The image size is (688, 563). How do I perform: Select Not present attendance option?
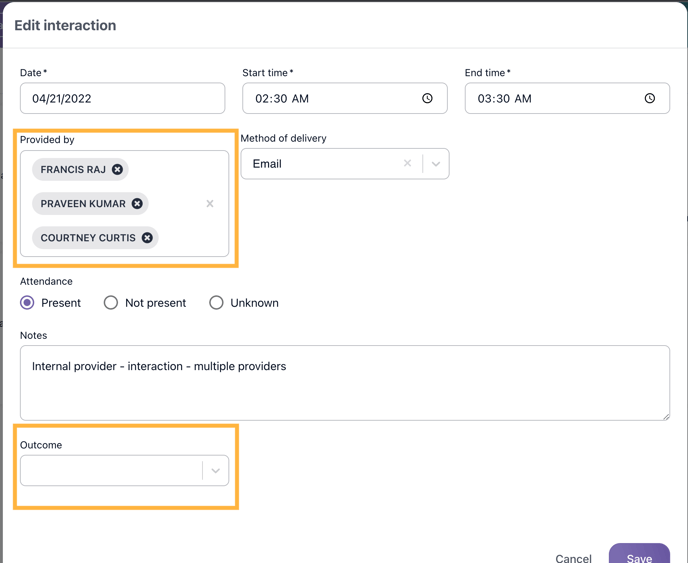pyautogui.click(x=111, y=303)
